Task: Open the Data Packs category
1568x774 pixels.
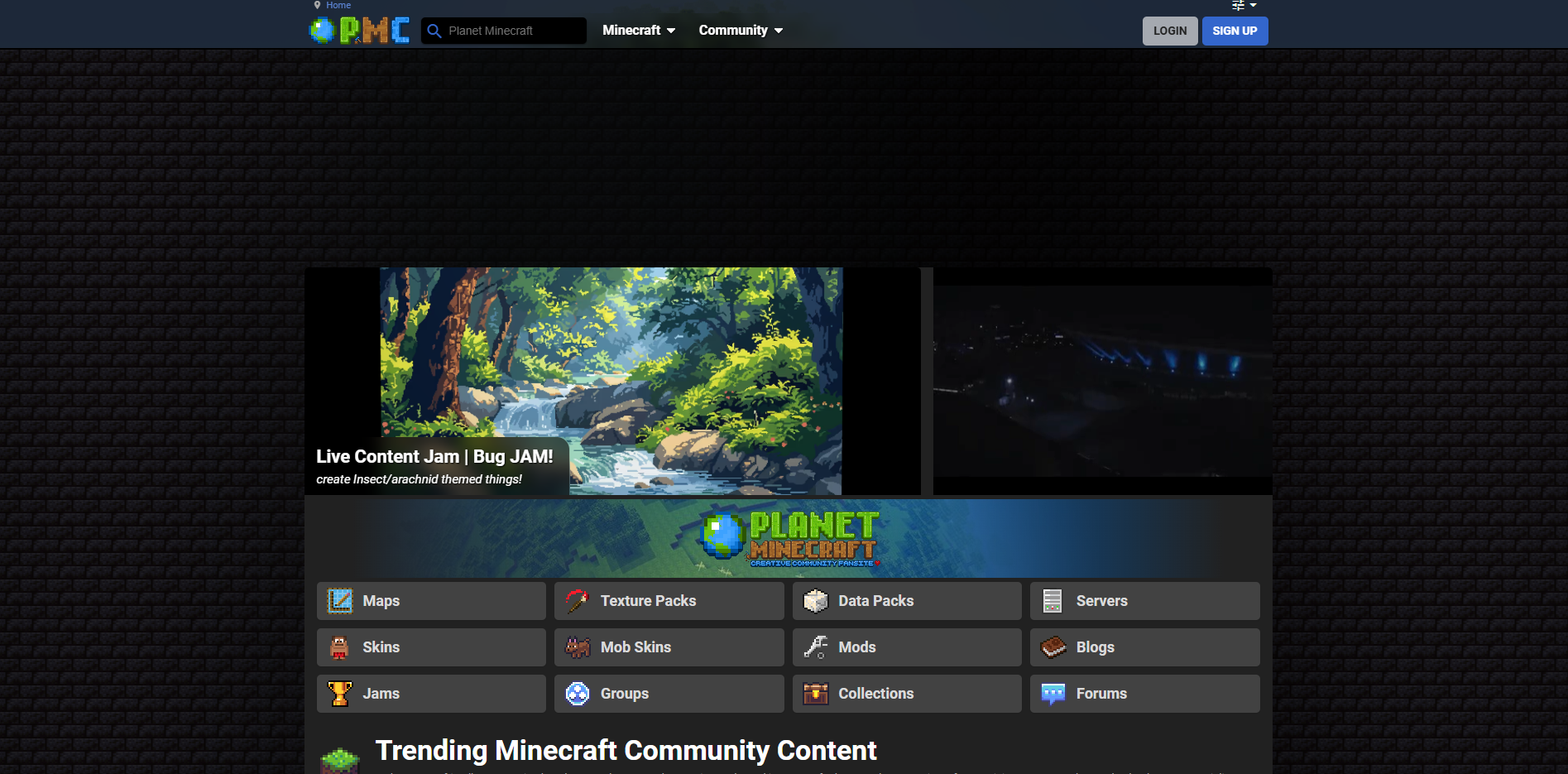Action: pos(907,601)
